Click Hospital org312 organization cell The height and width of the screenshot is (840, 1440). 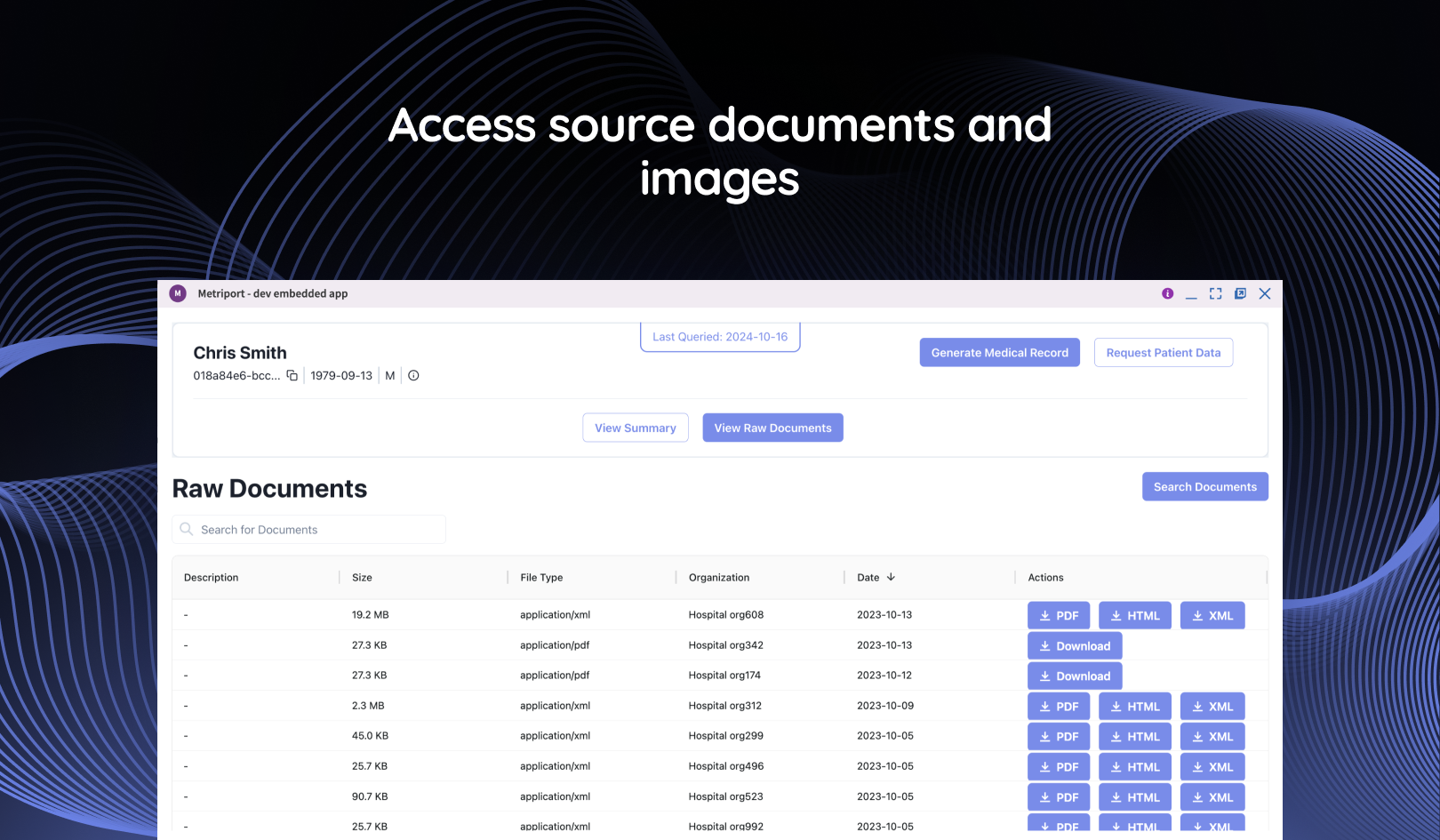pos(725,705)
